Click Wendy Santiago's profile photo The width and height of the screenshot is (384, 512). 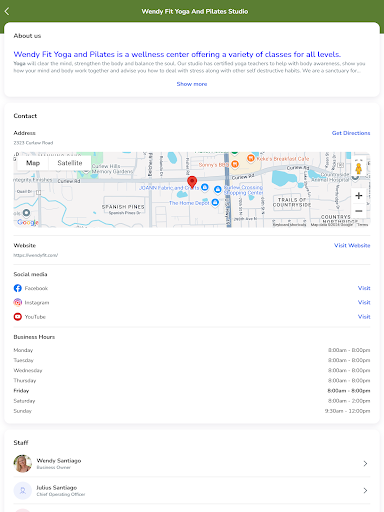pyautogui.click(x=23, y=463)
